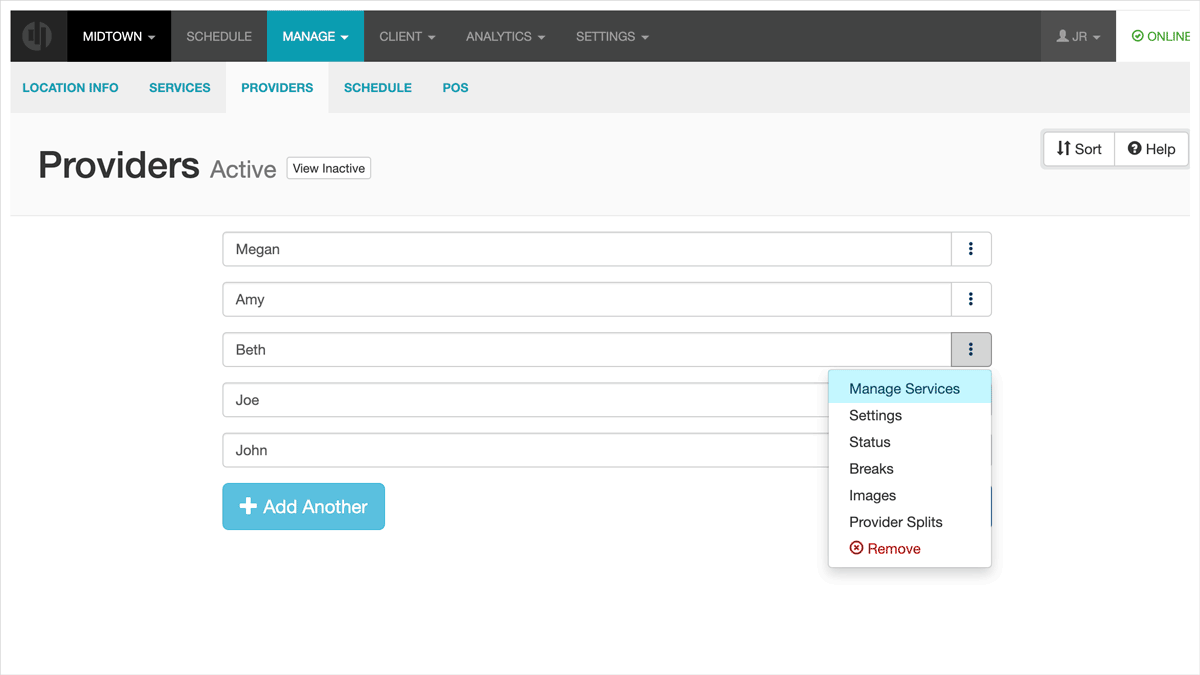Image resolution: width=1200 pixels, height=675 pixels.
Task: Select Manage Services from context menu
Action: (904, 389)
